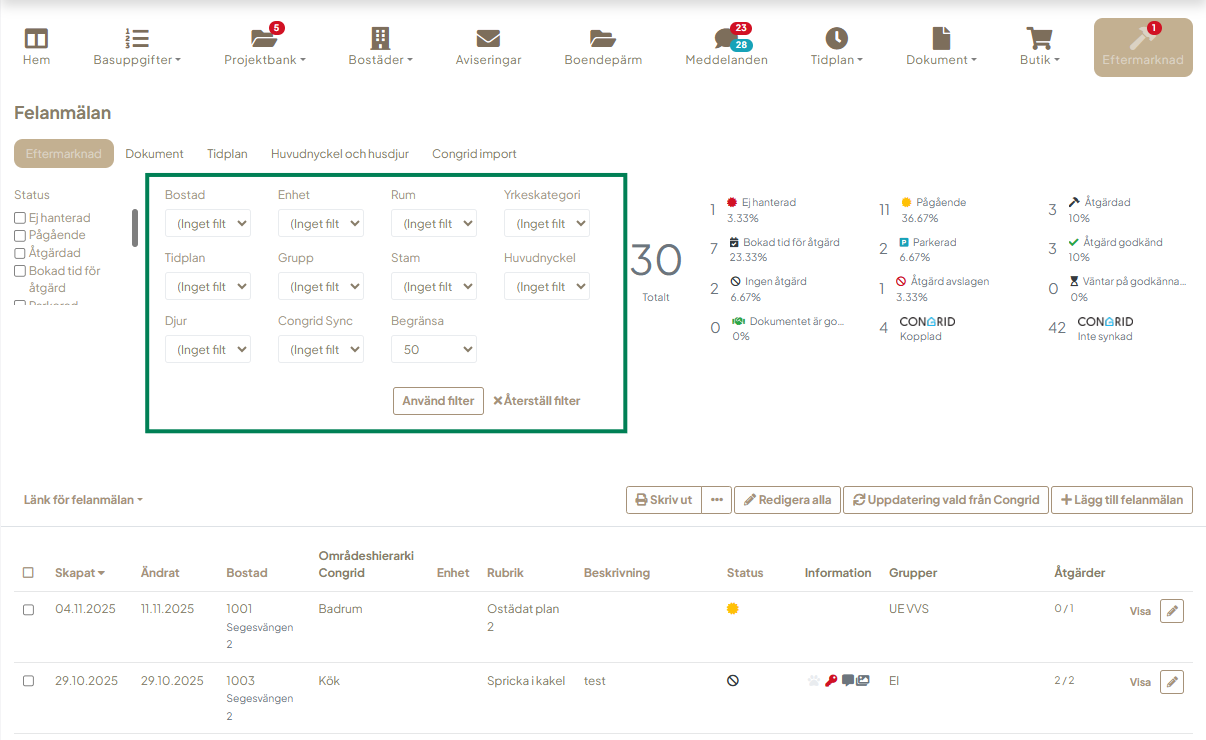Toggle the Pågående status checkbox
The width and height of the screenshot is (1206, 740).
coord(19,236)
